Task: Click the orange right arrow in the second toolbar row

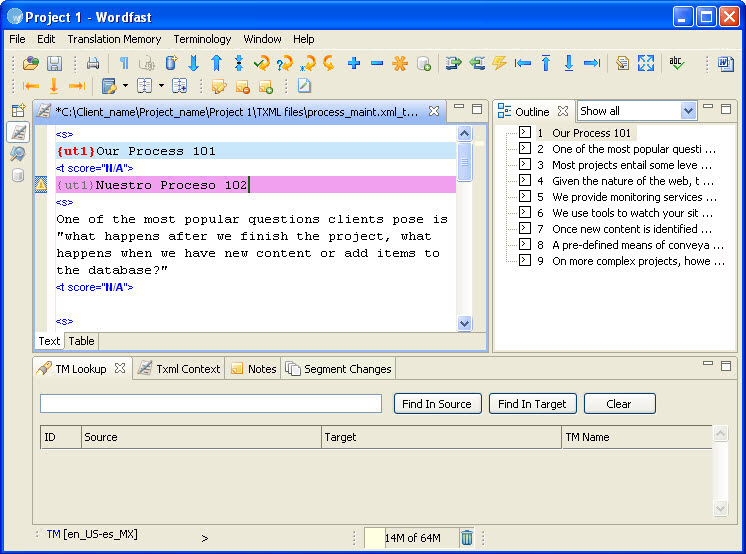Action: (77, 86)
